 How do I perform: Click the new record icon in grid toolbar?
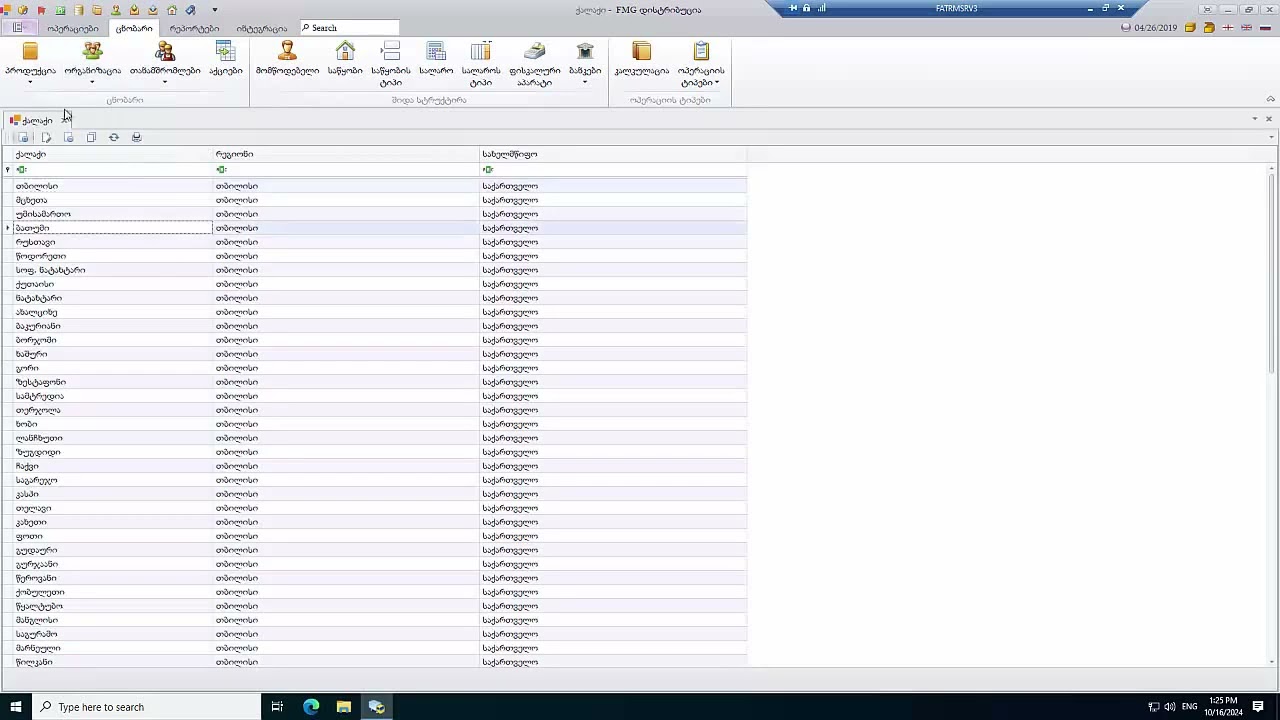(x=24, y=137)
